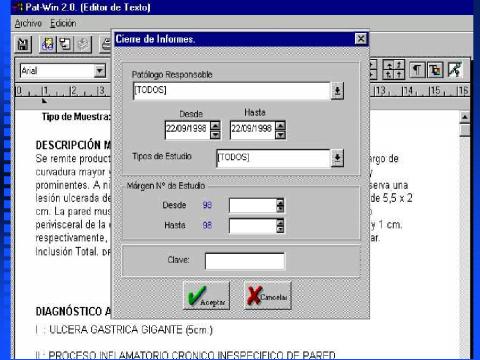480x360 pixels.
Task: Click the yellow document toolbar icon
Action: pyautogui.click(x=48, y=44)
